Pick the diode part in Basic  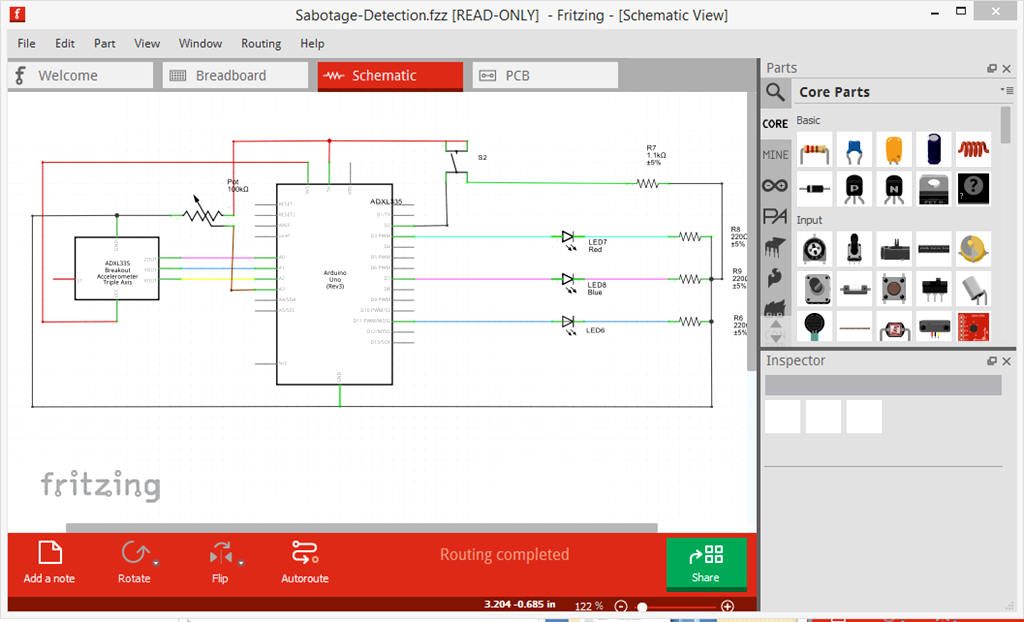[x=814, y=189]
